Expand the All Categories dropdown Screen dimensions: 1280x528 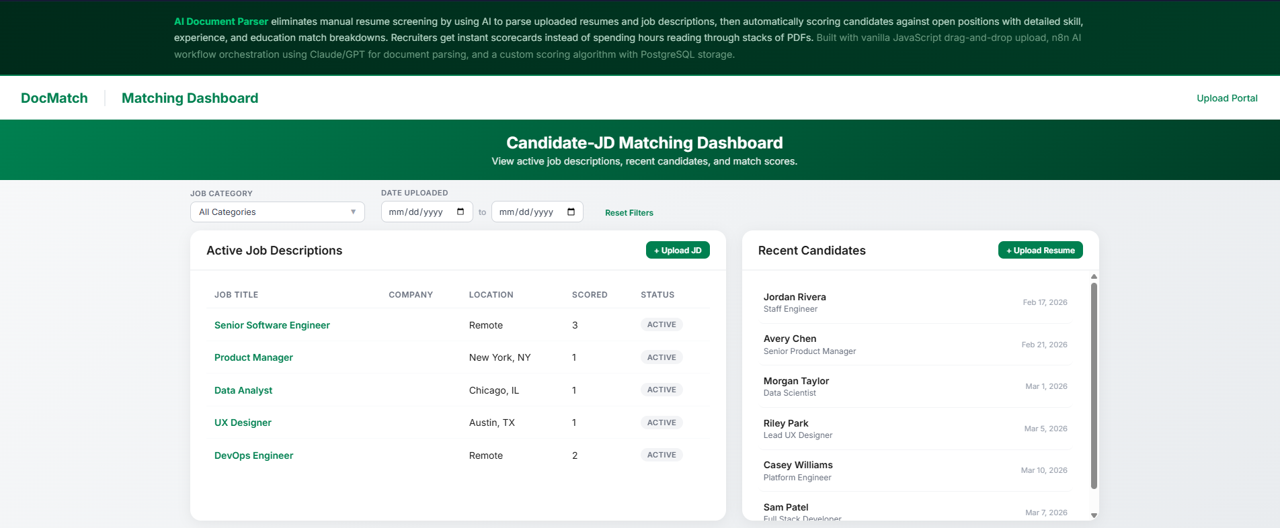277,212
